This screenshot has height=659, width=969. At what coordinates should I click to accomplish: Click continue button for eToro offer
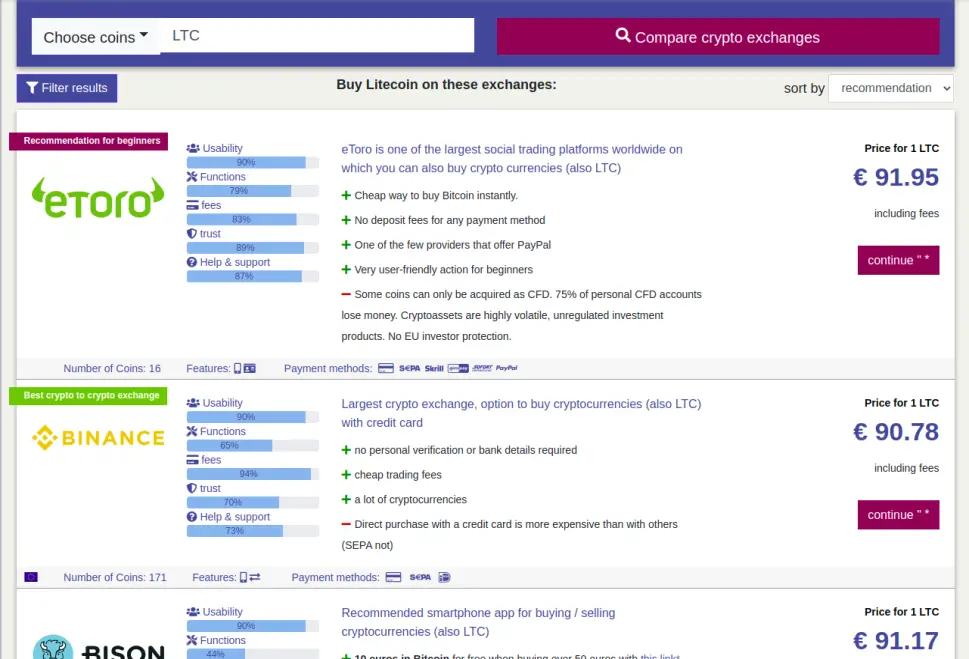pos(898,260)
